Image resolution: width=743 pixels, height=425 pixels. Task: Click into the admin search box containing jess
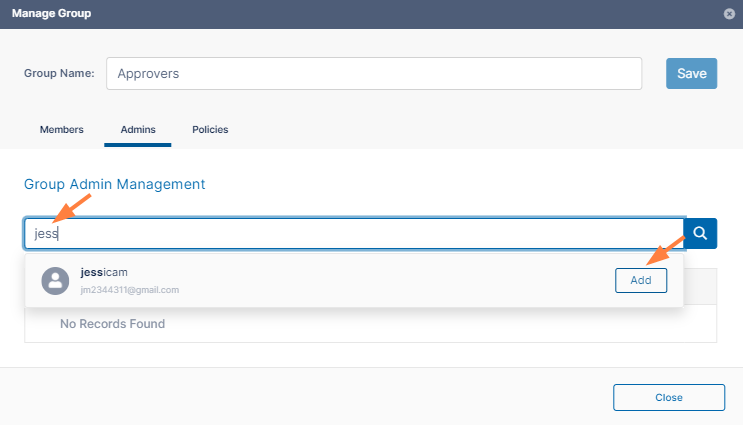point(354,233)
